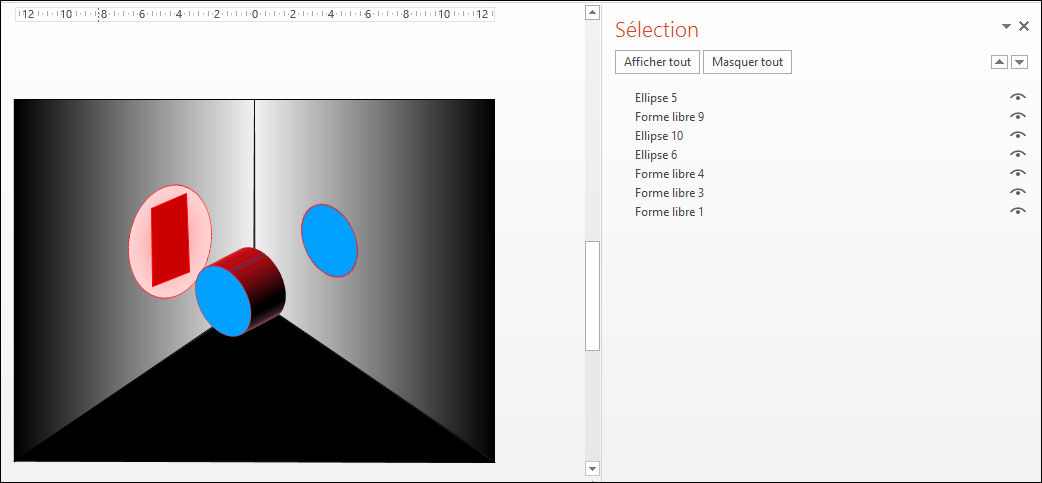The height and width of the screenshot is (483, 1042).
Task: Select Forme libre 3 in the list
Action: pos(669,193)
